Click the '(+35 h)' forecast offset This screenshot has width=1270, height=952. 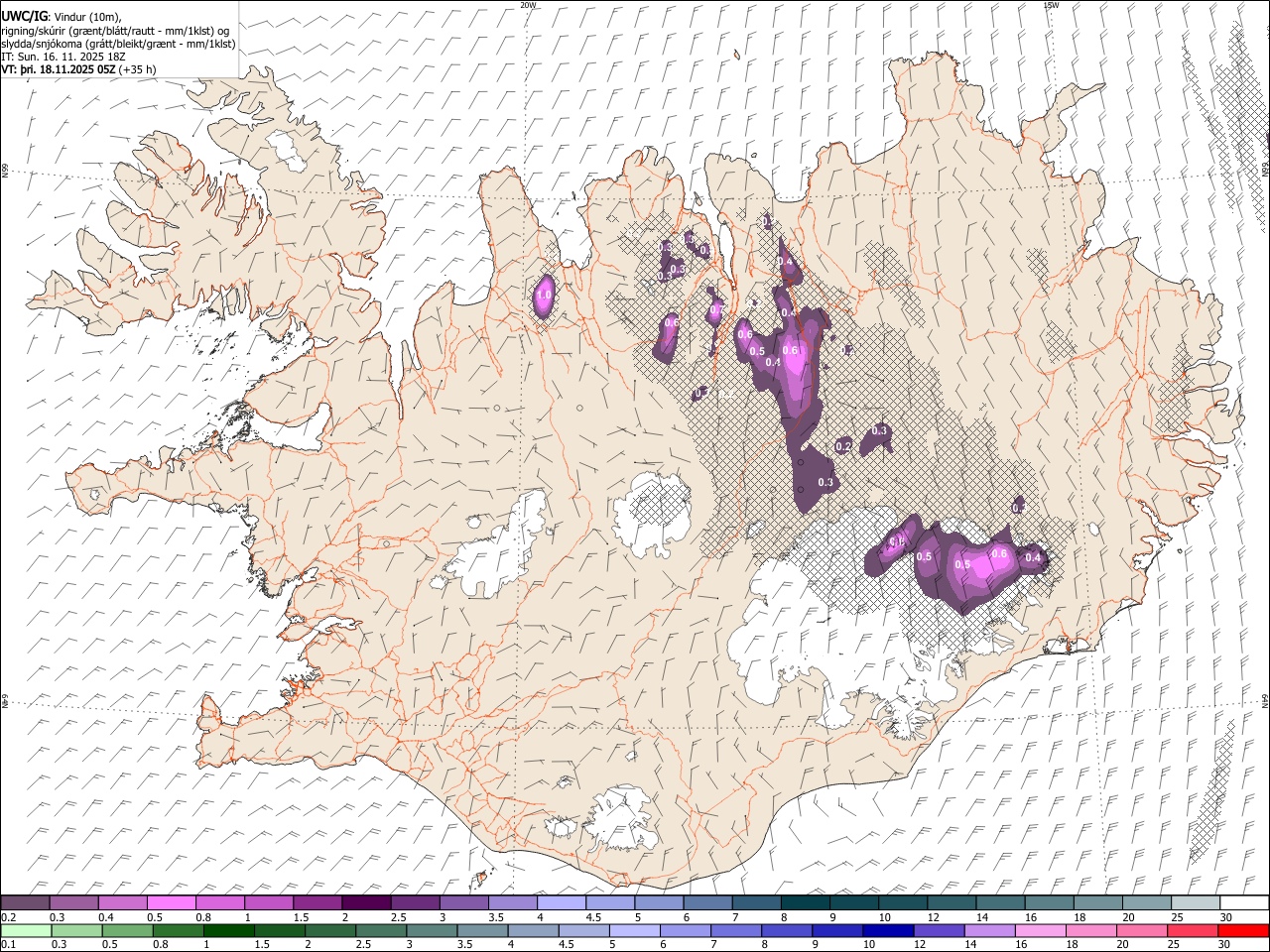[x=138, y=69]
